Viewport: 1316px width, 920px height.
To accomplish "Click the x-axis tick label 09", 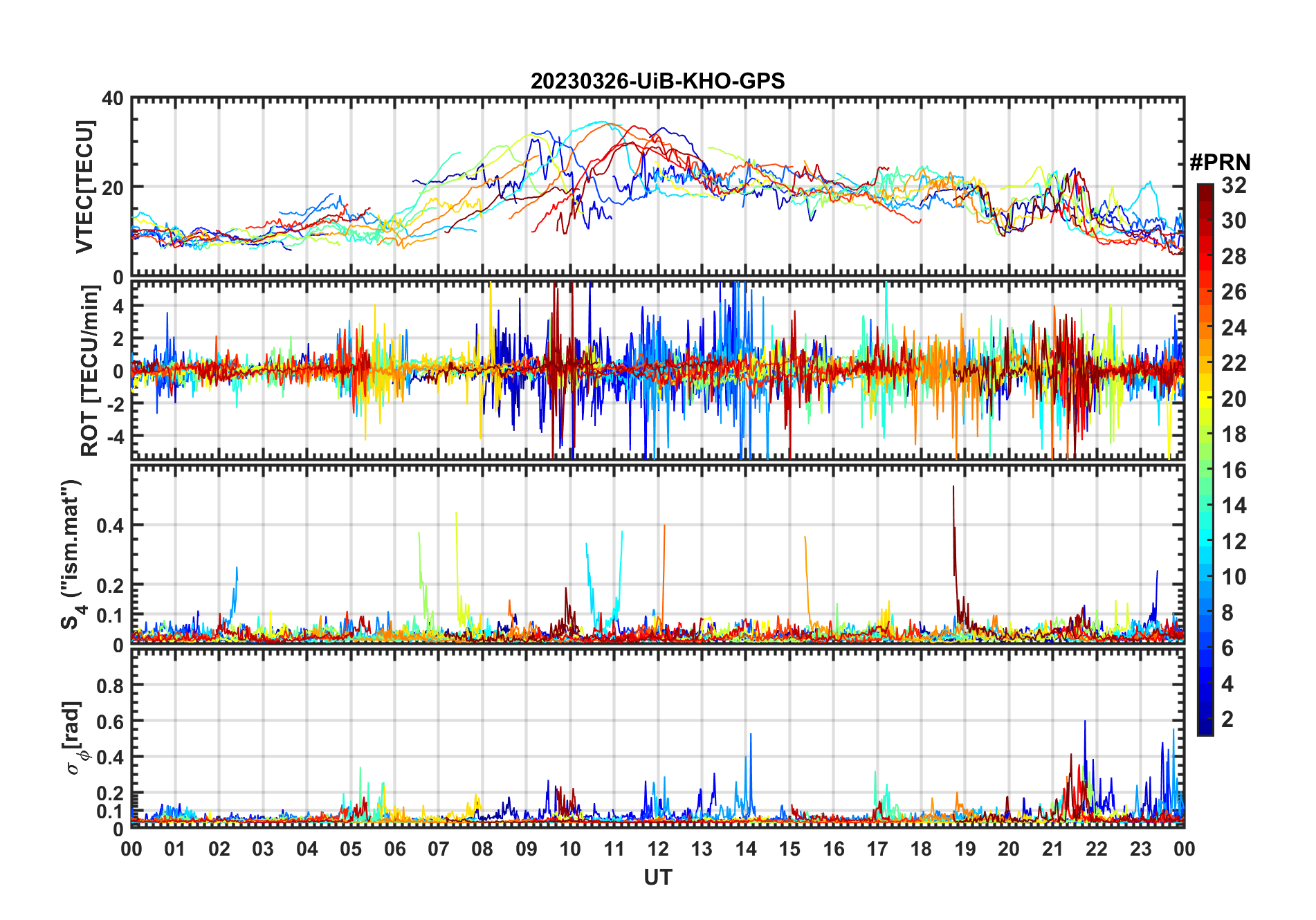I will (x=526, y=849).
